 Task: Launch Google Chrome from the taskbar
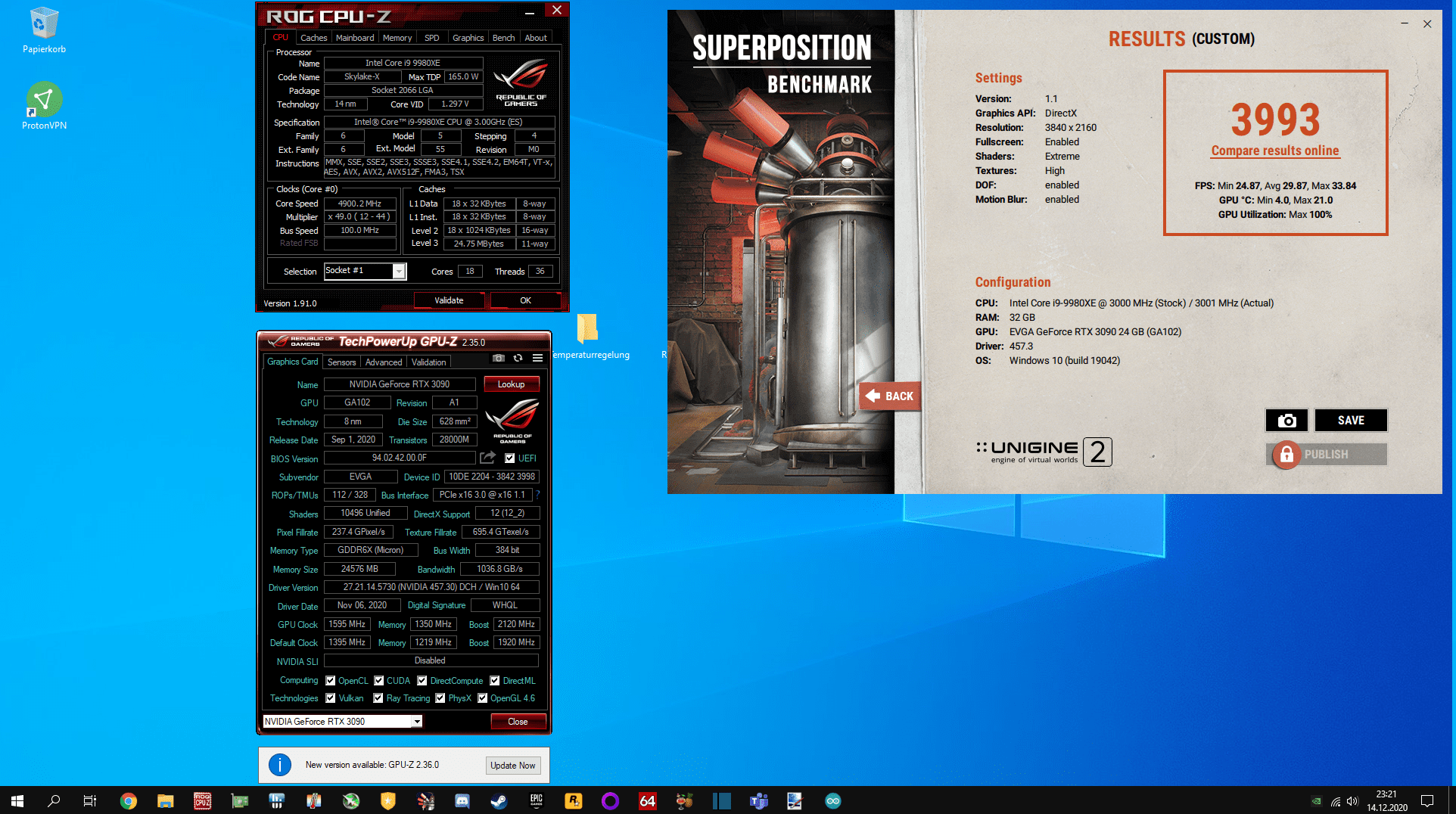129,800
